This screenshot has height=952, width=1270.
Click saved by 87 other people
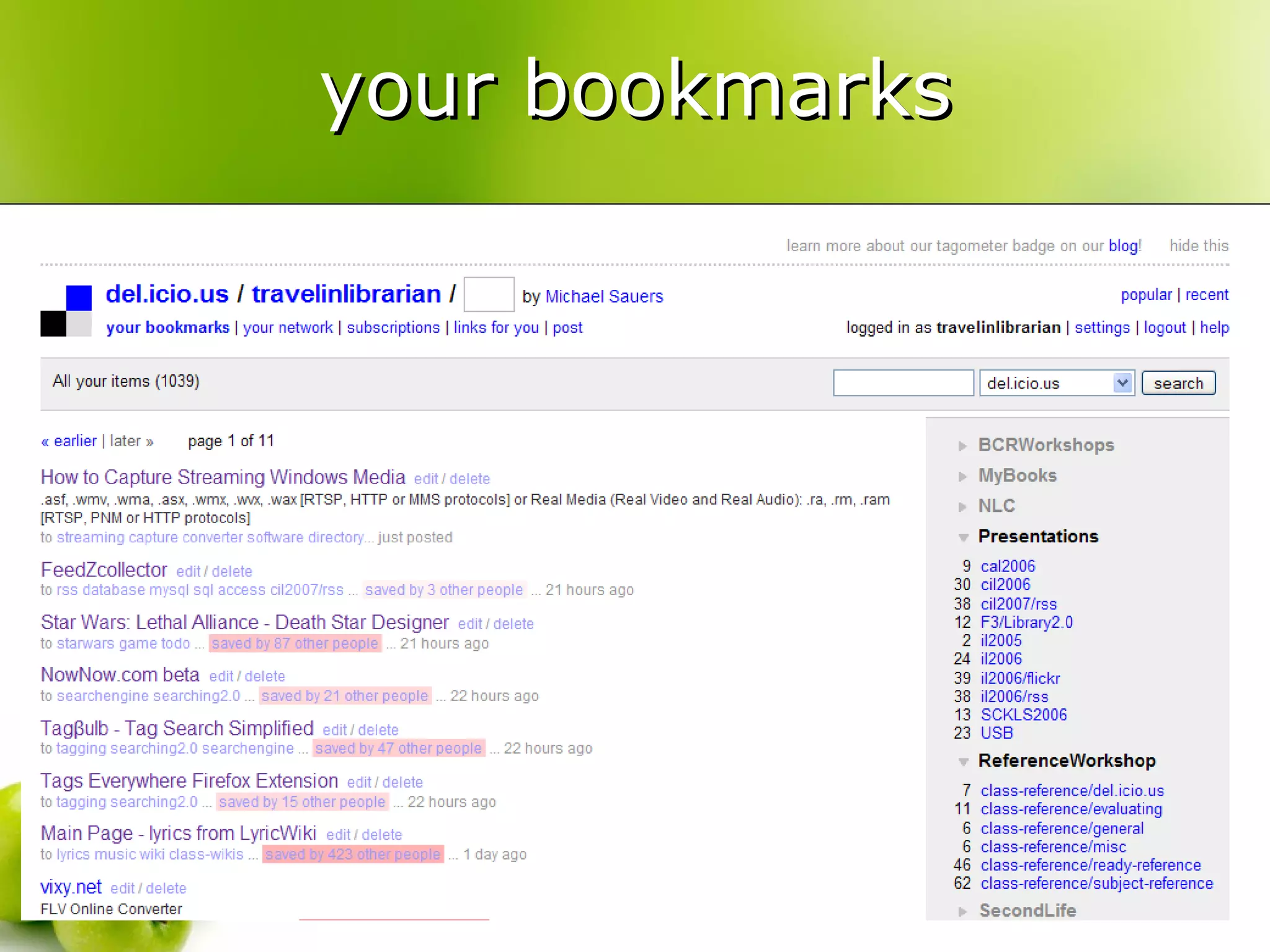(295, 643)
